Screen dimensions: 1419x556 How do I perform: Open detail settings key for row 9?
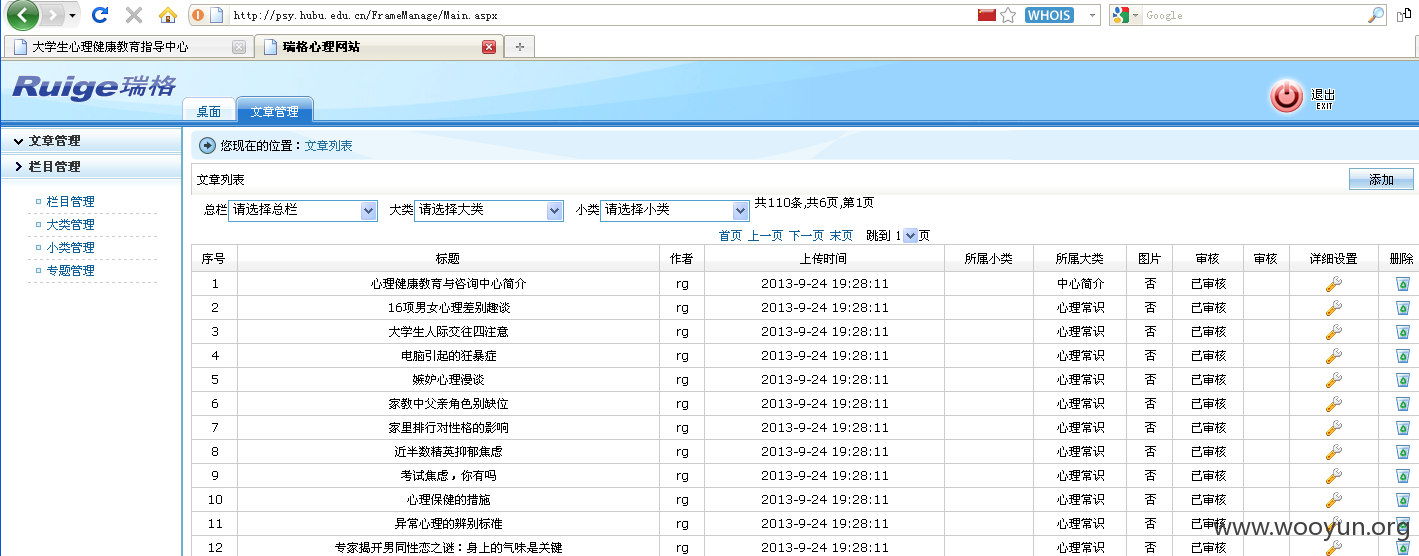click(x=1333, y=476)
